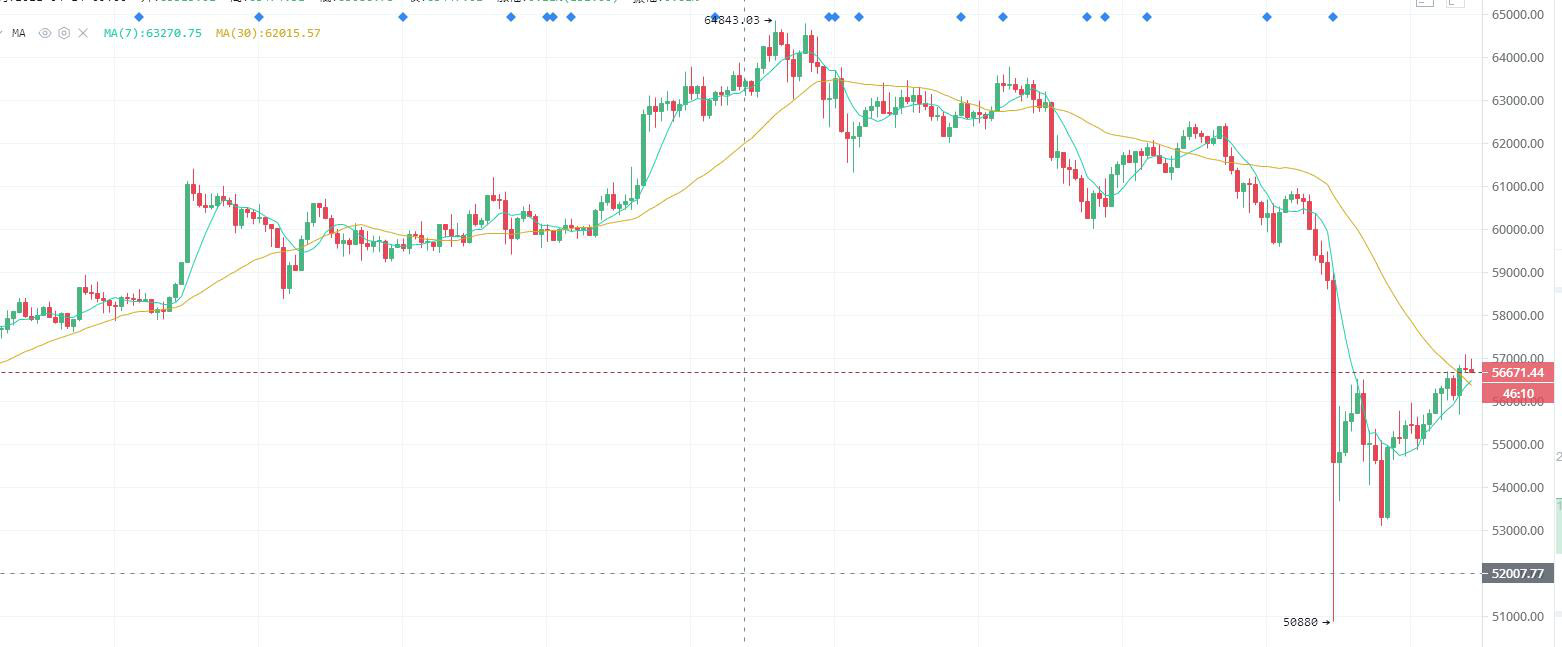Viewport: 1562px width, 647px height.
Task: Toggle MA indicator visibility eye icon
Action: pos(45,33)
